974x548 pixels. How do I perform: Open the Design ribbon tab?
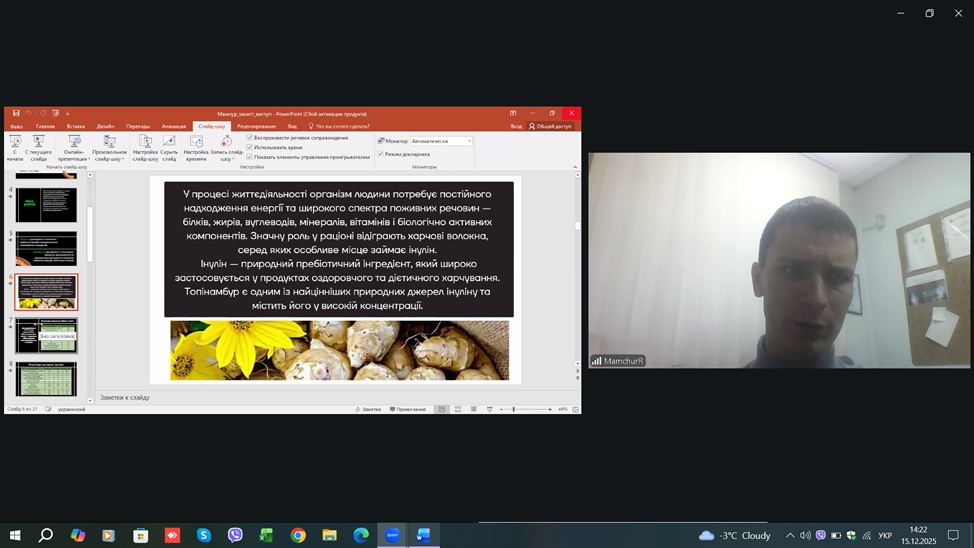[105, 127]
